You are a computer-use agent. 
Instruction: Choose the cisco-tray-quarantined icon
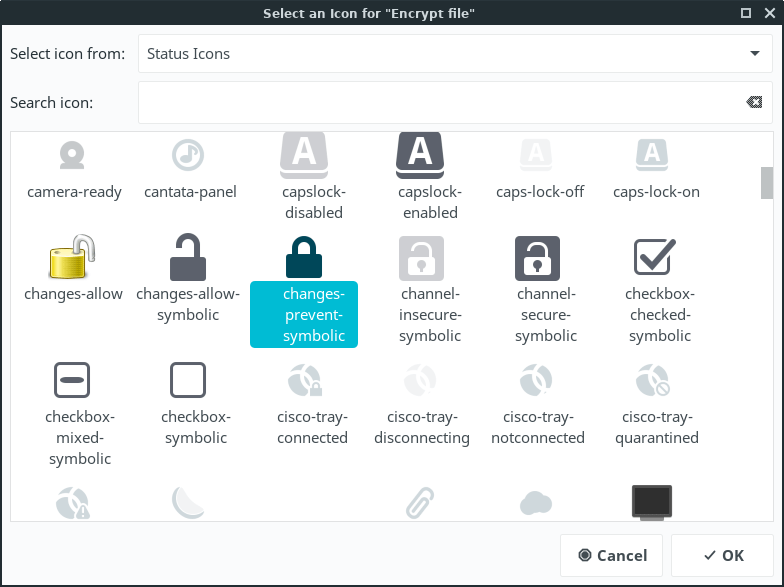click(655, 381)
